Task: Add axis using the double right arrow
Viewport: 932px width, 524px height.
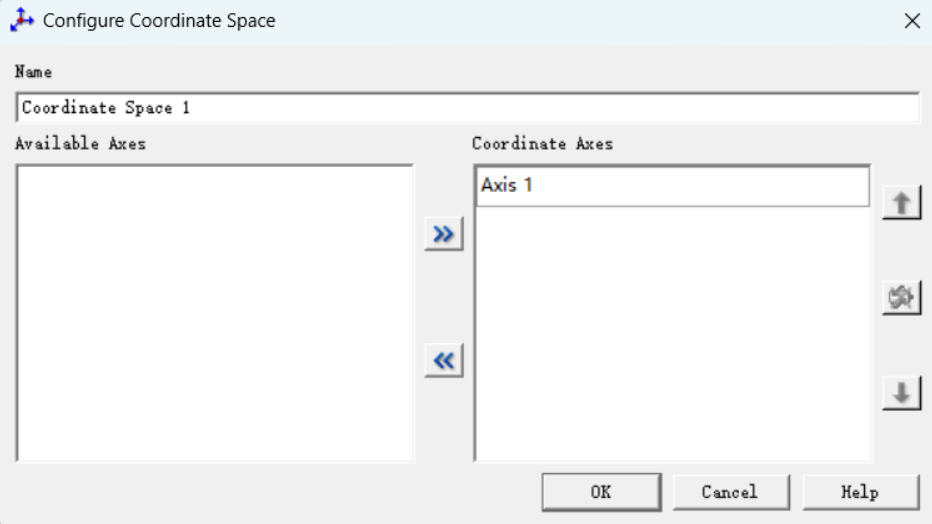Action: coord(444,235)
